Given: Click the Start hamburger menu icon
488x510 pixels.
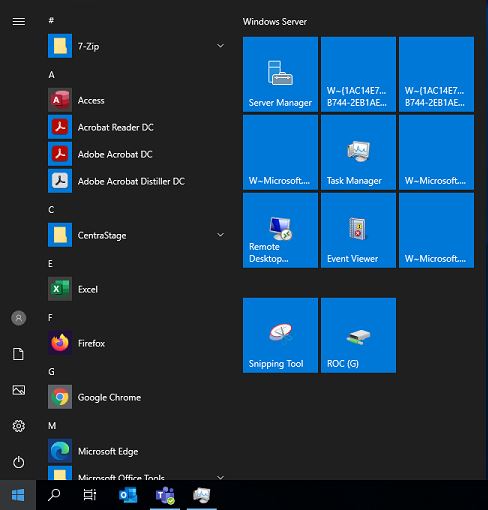Looking at the screenshot, I should pyautogui.click(x=19, y=22).
